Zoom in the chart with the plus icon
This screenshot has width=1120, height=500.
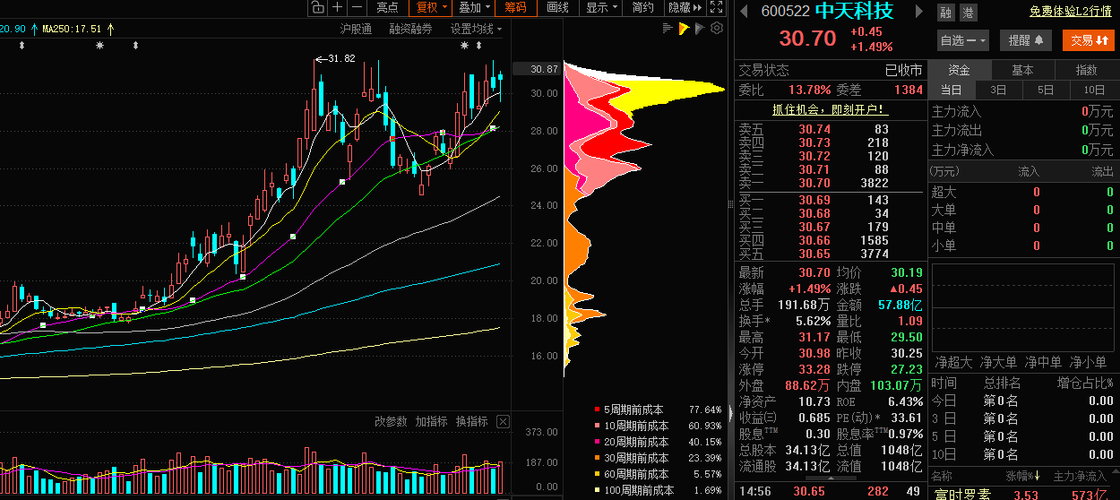click(337, 7)
